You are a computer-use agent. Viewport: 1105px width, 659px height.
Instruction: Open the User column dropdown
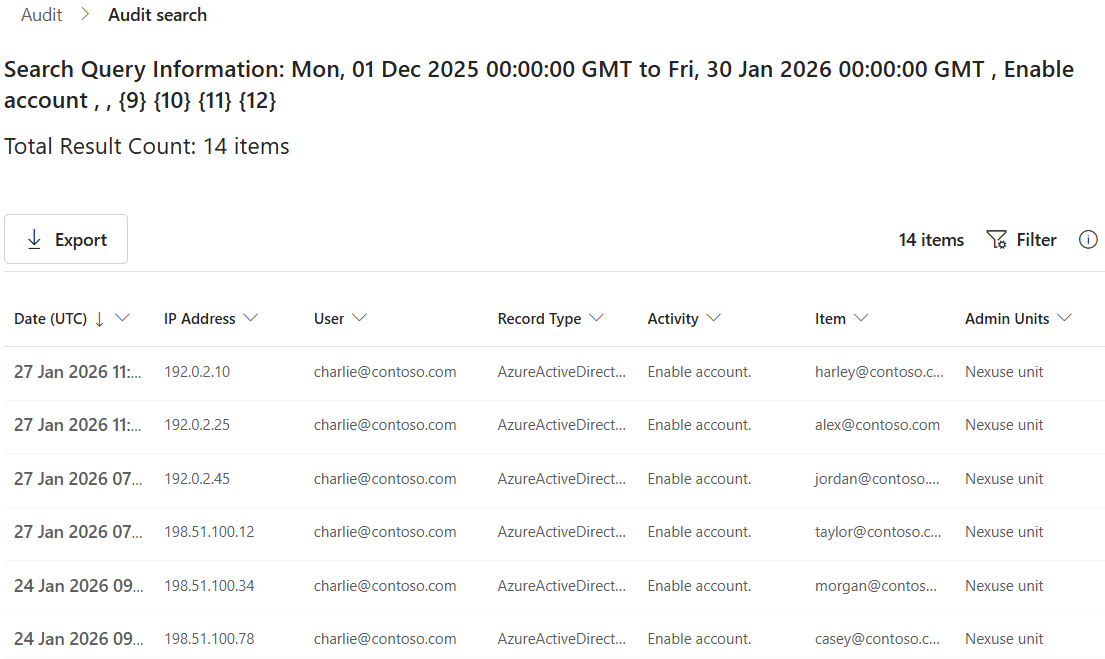tap(358, 318)
